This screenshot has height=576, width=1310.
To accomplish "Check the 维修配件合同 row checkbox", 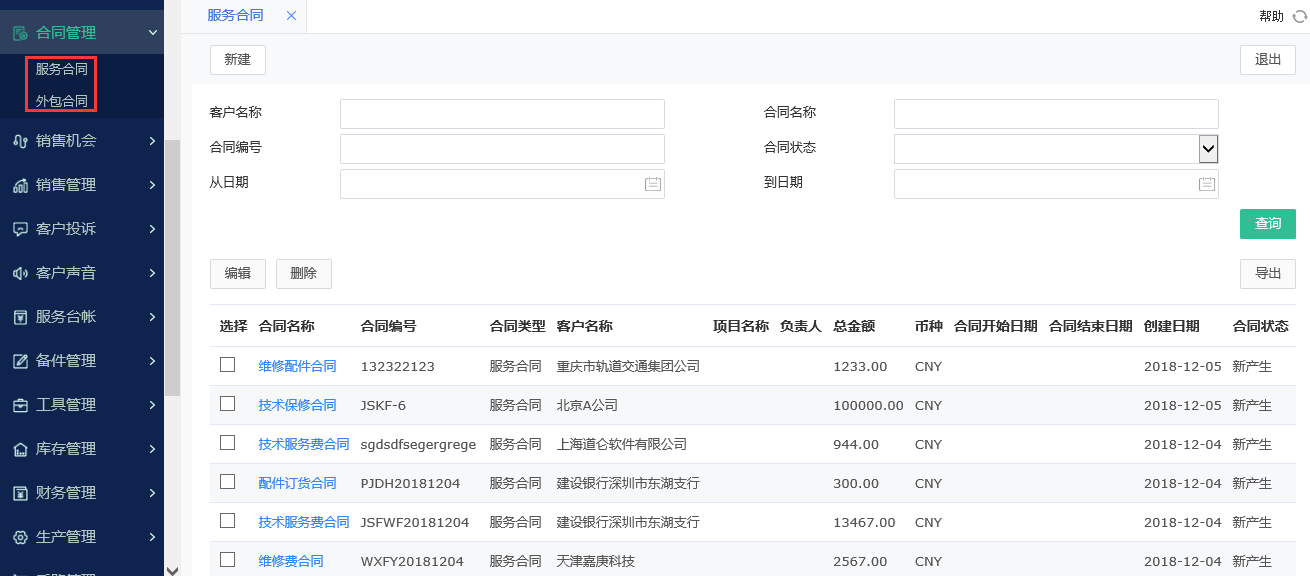I will [x=228, y=365].
